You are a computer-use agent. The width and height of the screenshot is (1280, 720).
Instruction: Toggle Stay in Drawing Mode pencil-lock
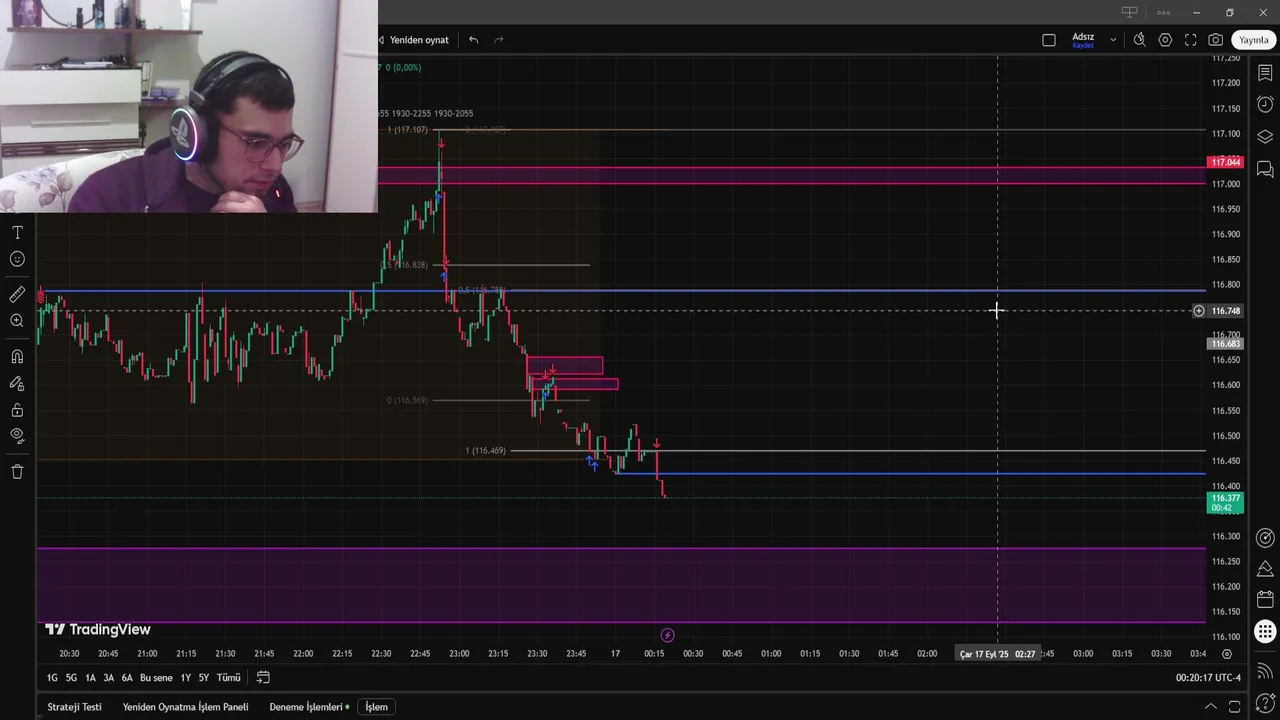coord(17,383)
